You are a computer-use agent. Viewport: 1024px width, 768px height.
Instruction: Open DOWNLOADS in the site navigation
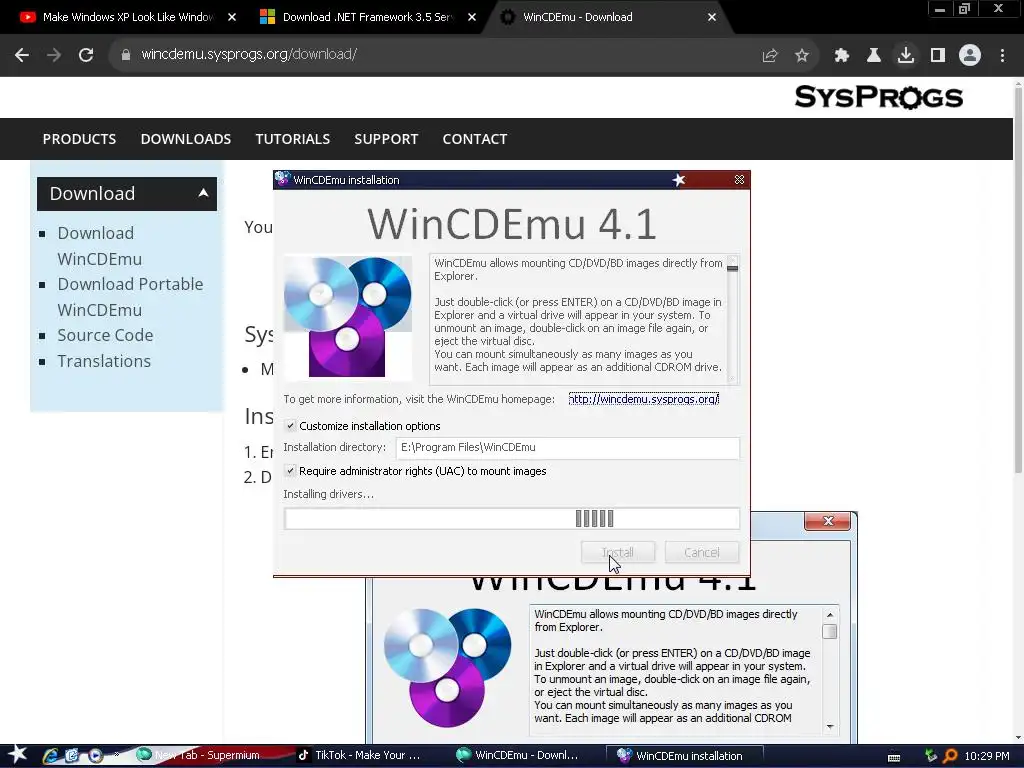(x=185, y=139)
